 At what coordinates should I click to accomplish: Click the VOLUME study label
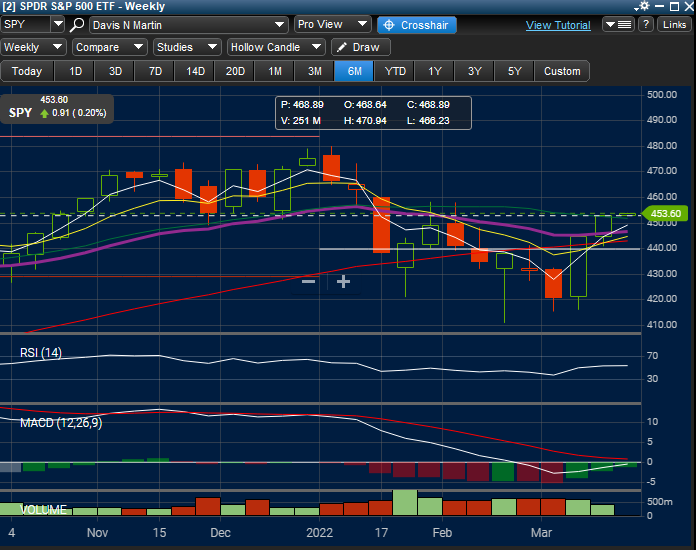coord(44,509)
